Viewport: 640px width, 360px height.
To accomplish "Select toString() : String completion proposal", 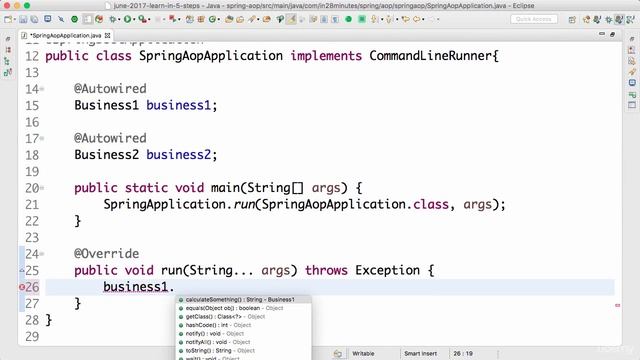I will (x=243, y=351).
